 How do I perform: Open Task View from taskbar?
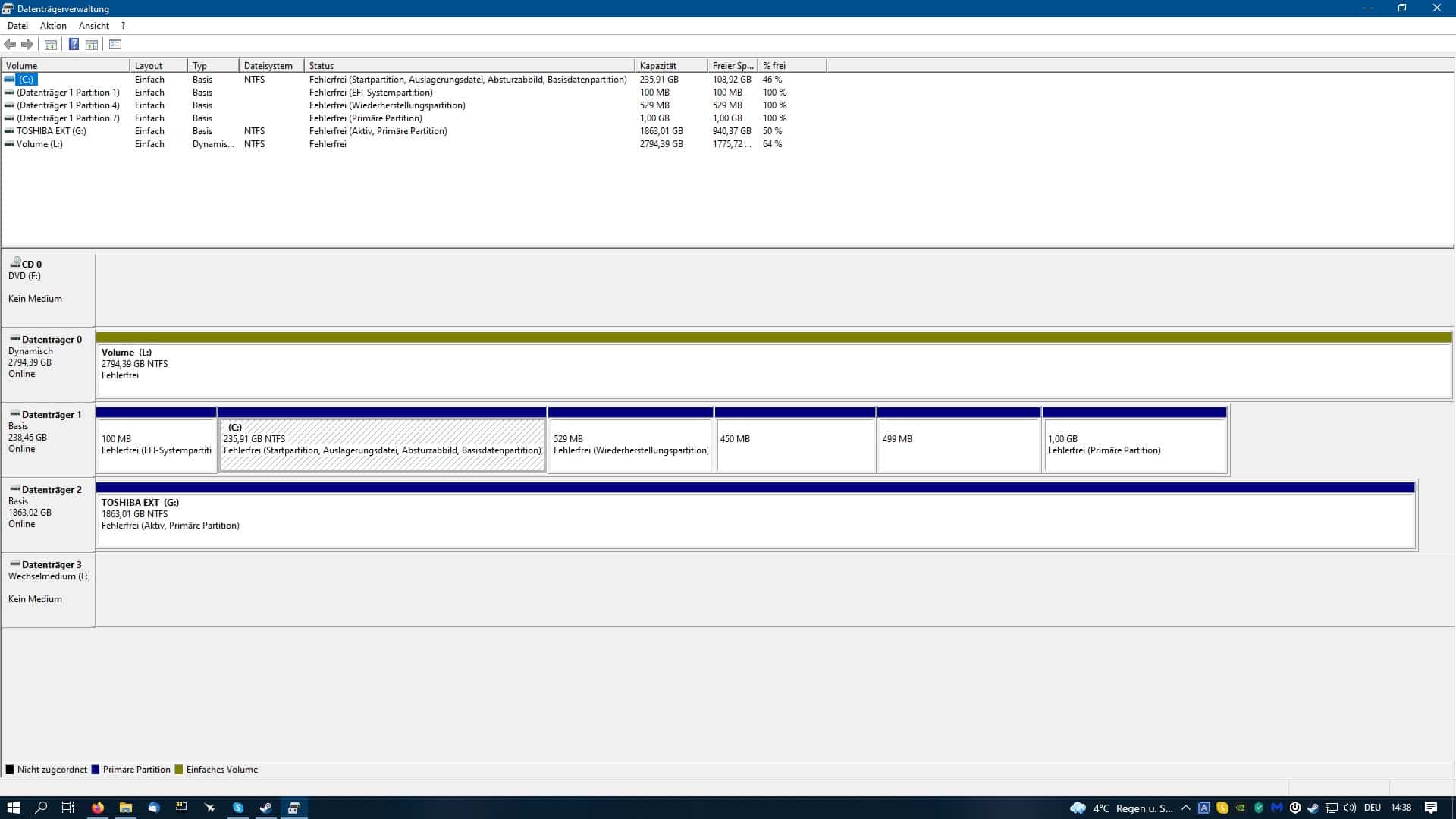point(68,808)
